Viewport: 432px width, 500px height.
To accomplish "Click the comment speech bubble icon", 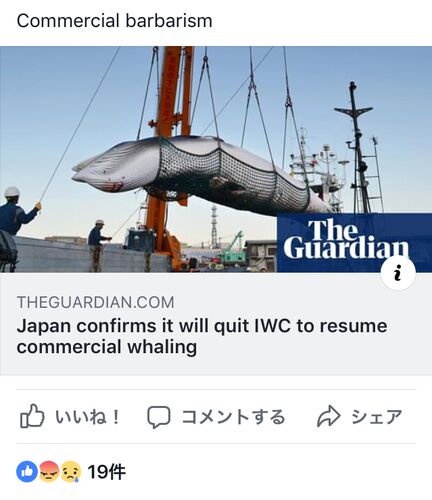I will click(x=159, y=417).
